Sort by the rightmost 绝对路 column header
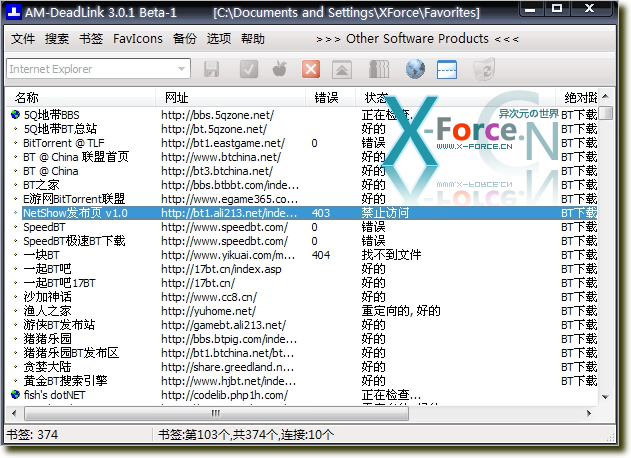The image size is (631, 458). tap(576, 97)
